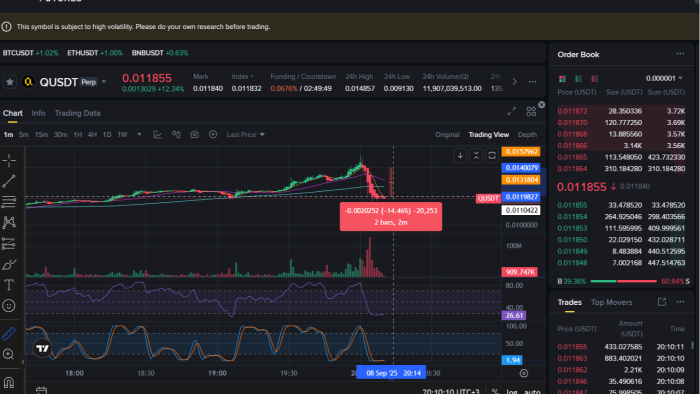Toggle log scale on price axis
The image size is (700, 394).
512,391
